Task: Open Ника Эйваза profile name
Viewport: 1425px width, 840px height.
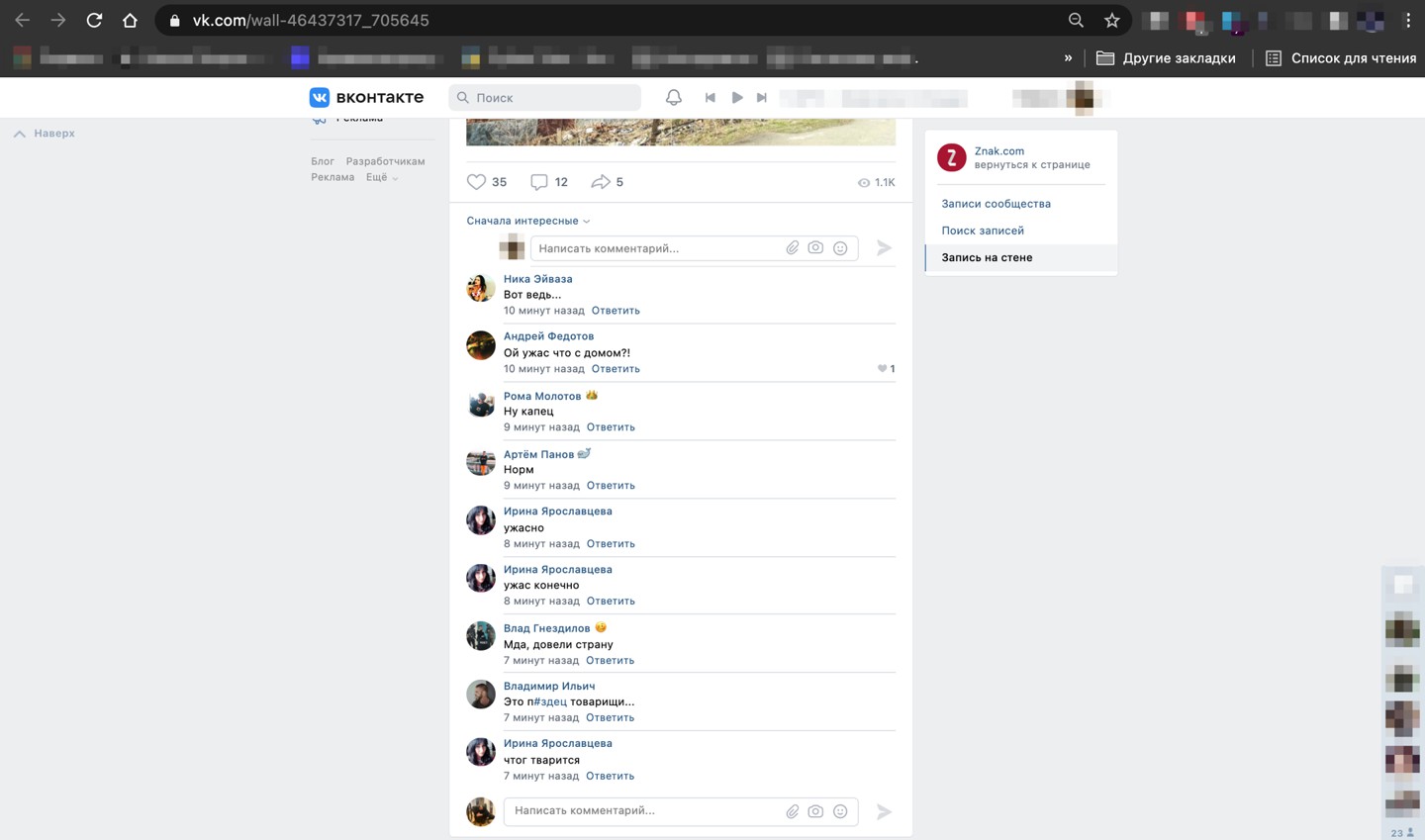Action: tap(537, 279)
